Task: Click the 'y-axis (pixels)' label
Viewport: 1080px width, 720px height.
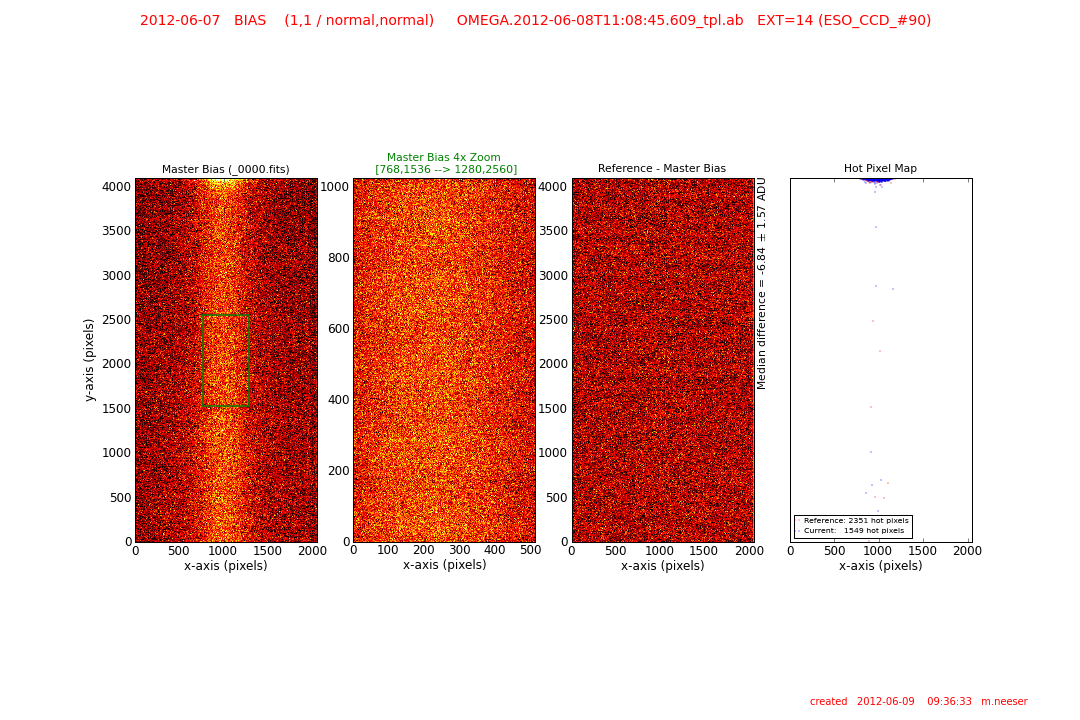Action: pos(90,360)
